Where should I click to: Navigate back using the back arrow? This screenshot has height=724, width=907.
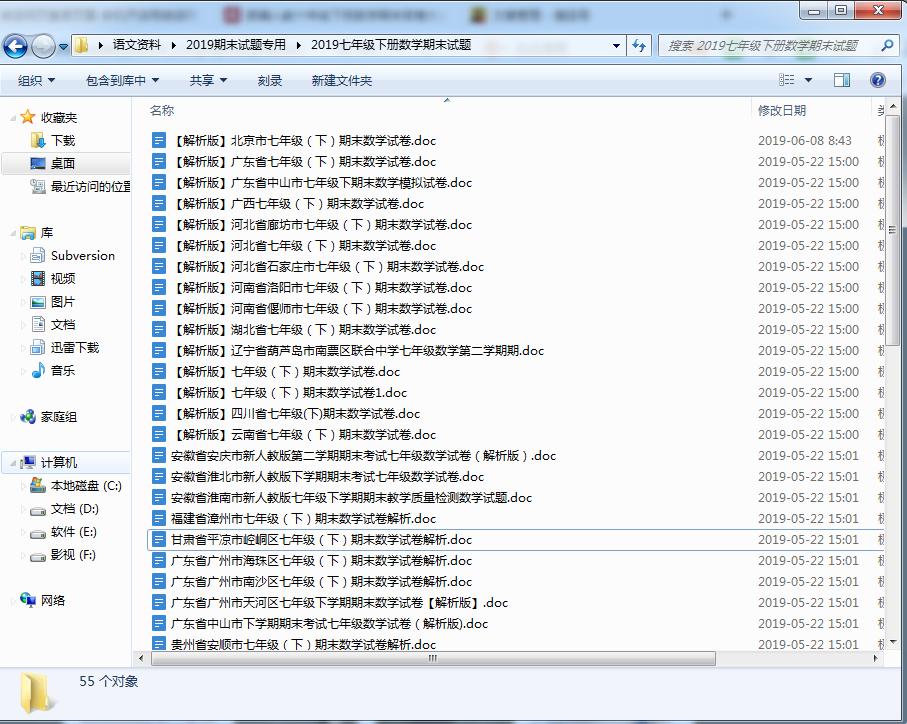[x=15, y=45]
